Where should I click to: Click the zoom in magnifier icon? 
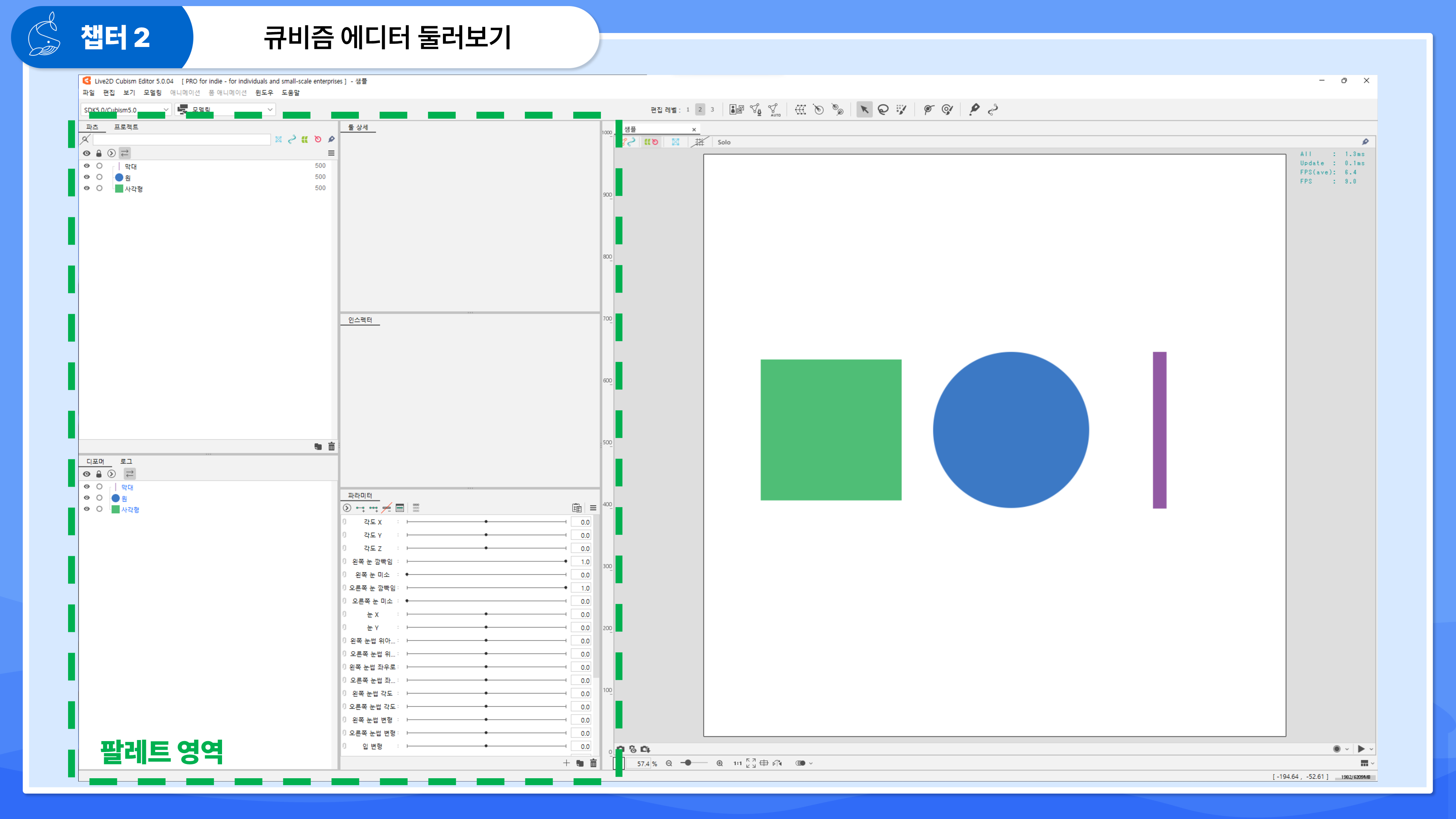720,763
